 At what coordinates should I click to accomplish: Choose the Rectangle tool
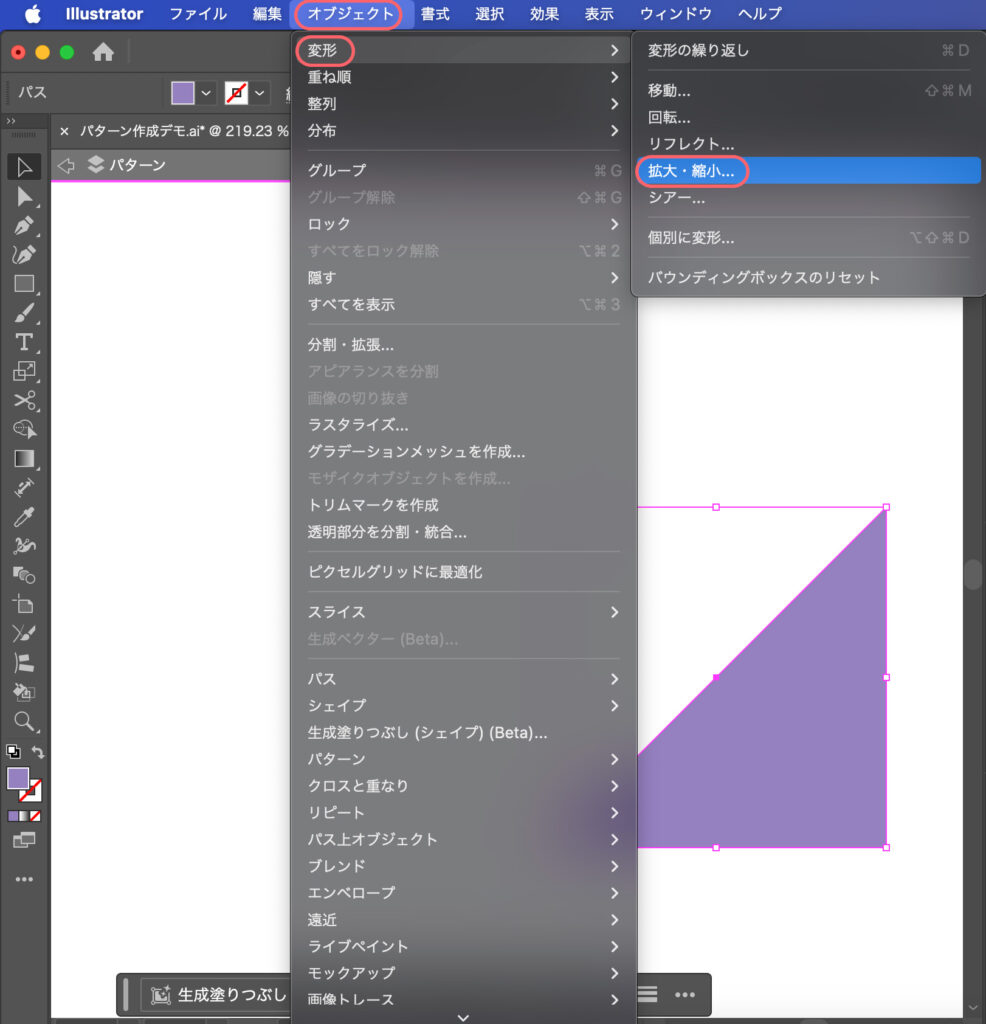tap(24, 284)
